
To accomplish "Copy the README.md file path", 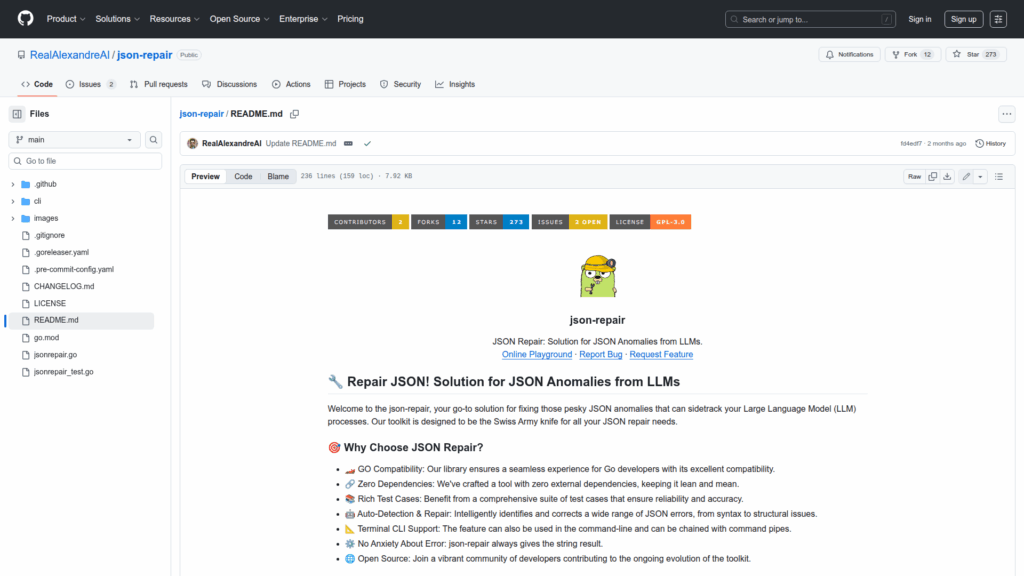I will click(295, 114).
